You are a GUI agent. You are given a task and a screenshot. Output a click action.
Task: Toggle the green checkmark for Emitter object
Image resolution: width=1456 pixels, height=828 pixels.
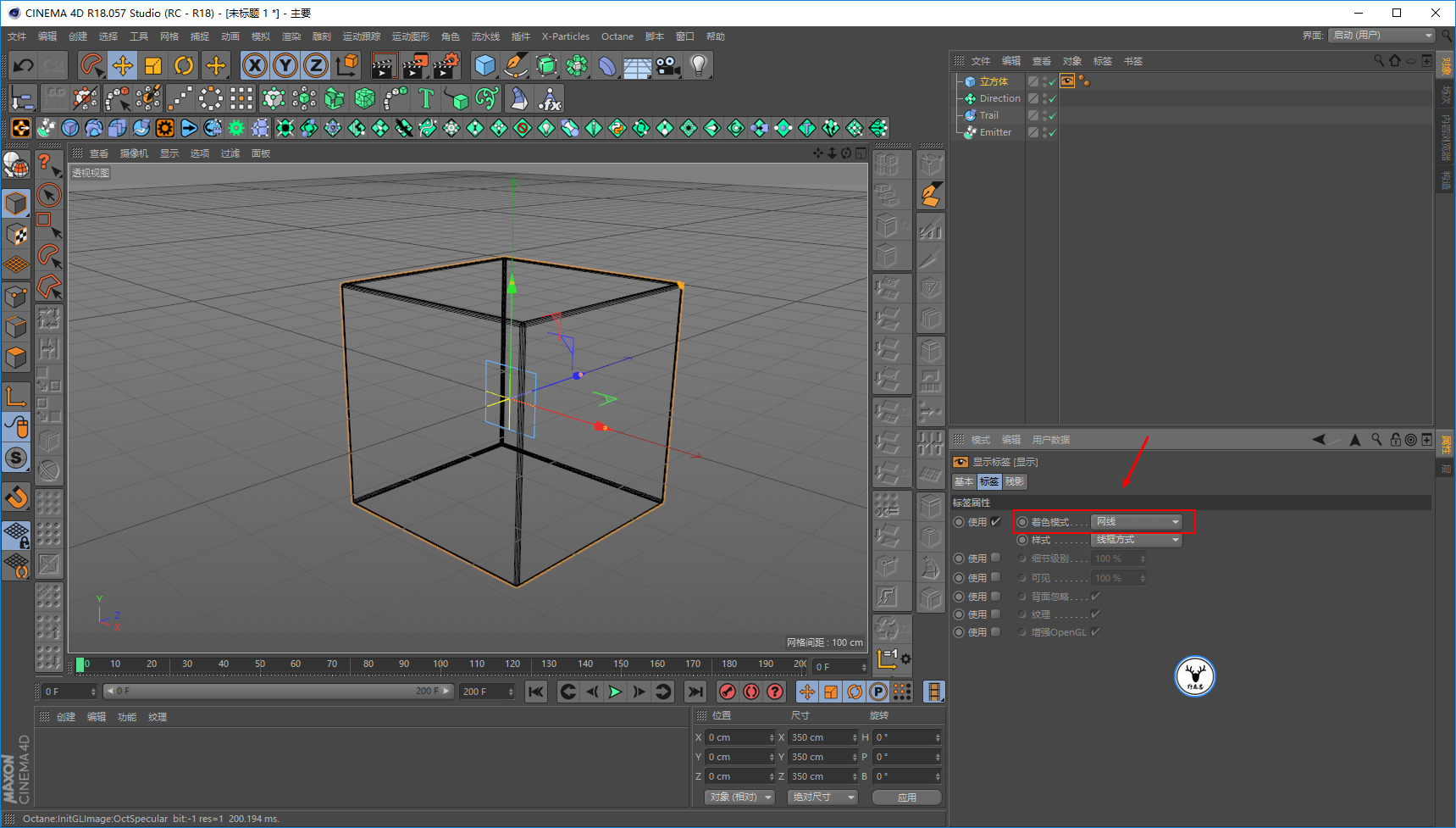pyautogui.click(x=1053, y=133)
